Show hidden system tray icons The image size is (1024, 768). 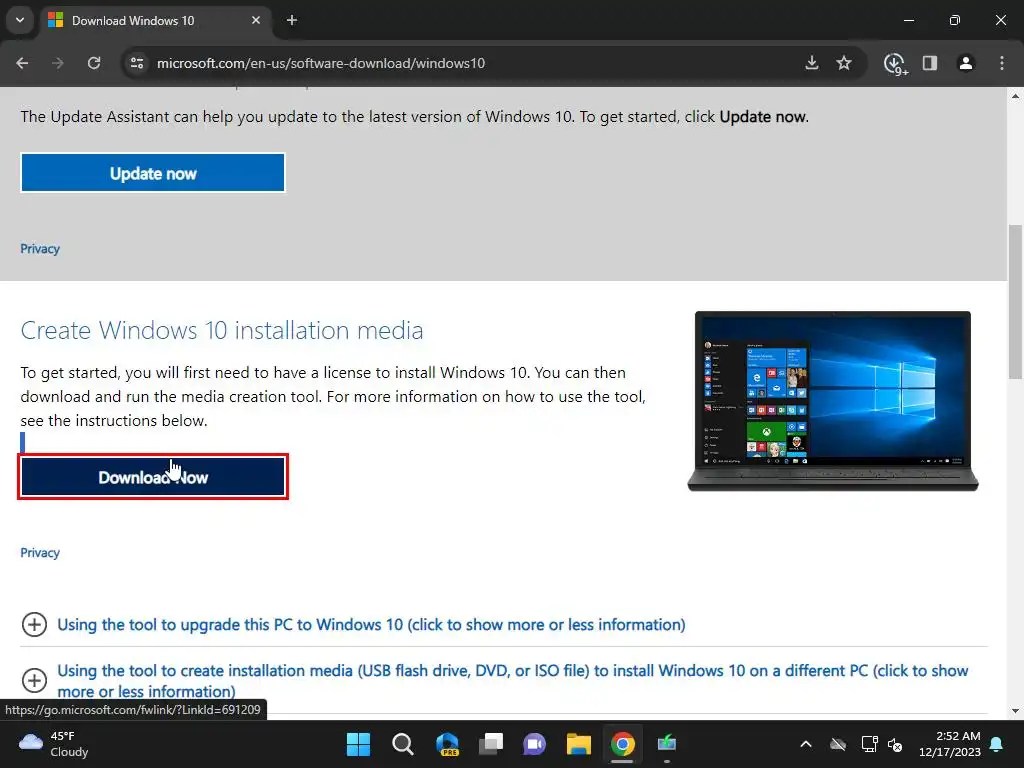[806, 744]
